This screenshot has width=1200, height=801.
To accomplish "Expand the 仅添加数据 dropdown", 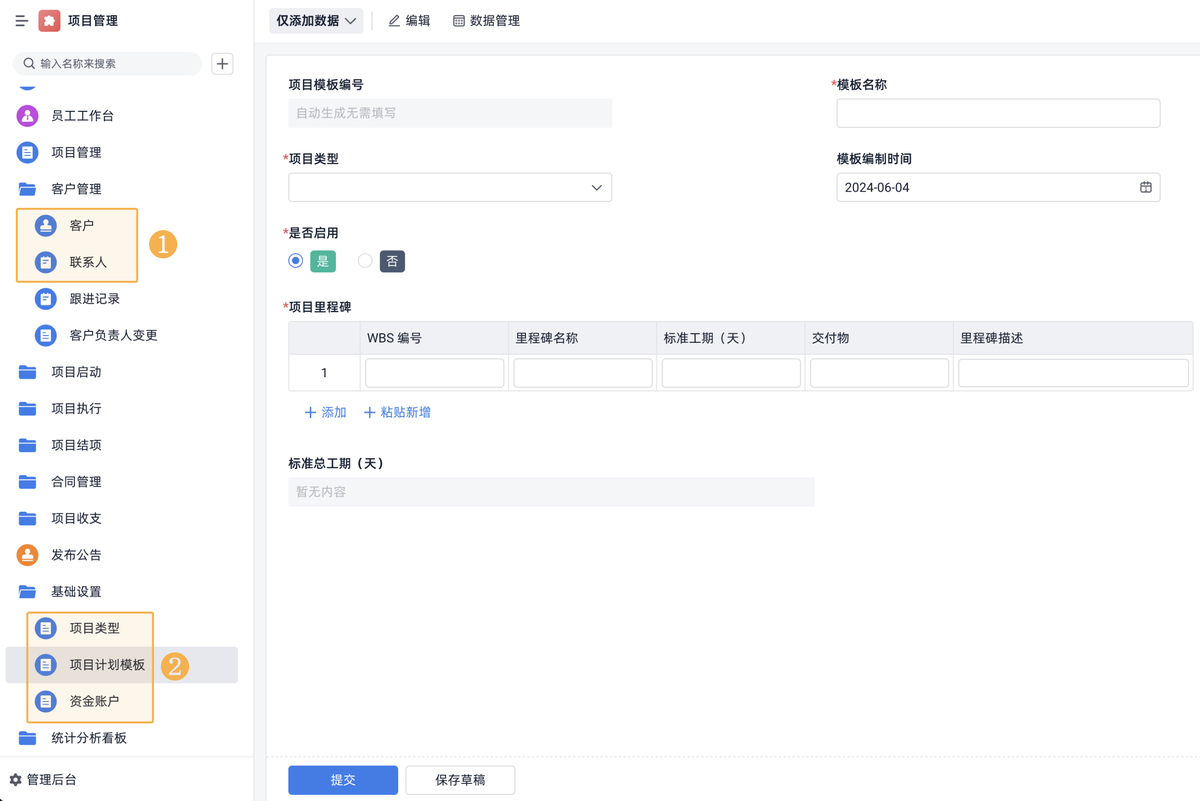I will [316, 21].
